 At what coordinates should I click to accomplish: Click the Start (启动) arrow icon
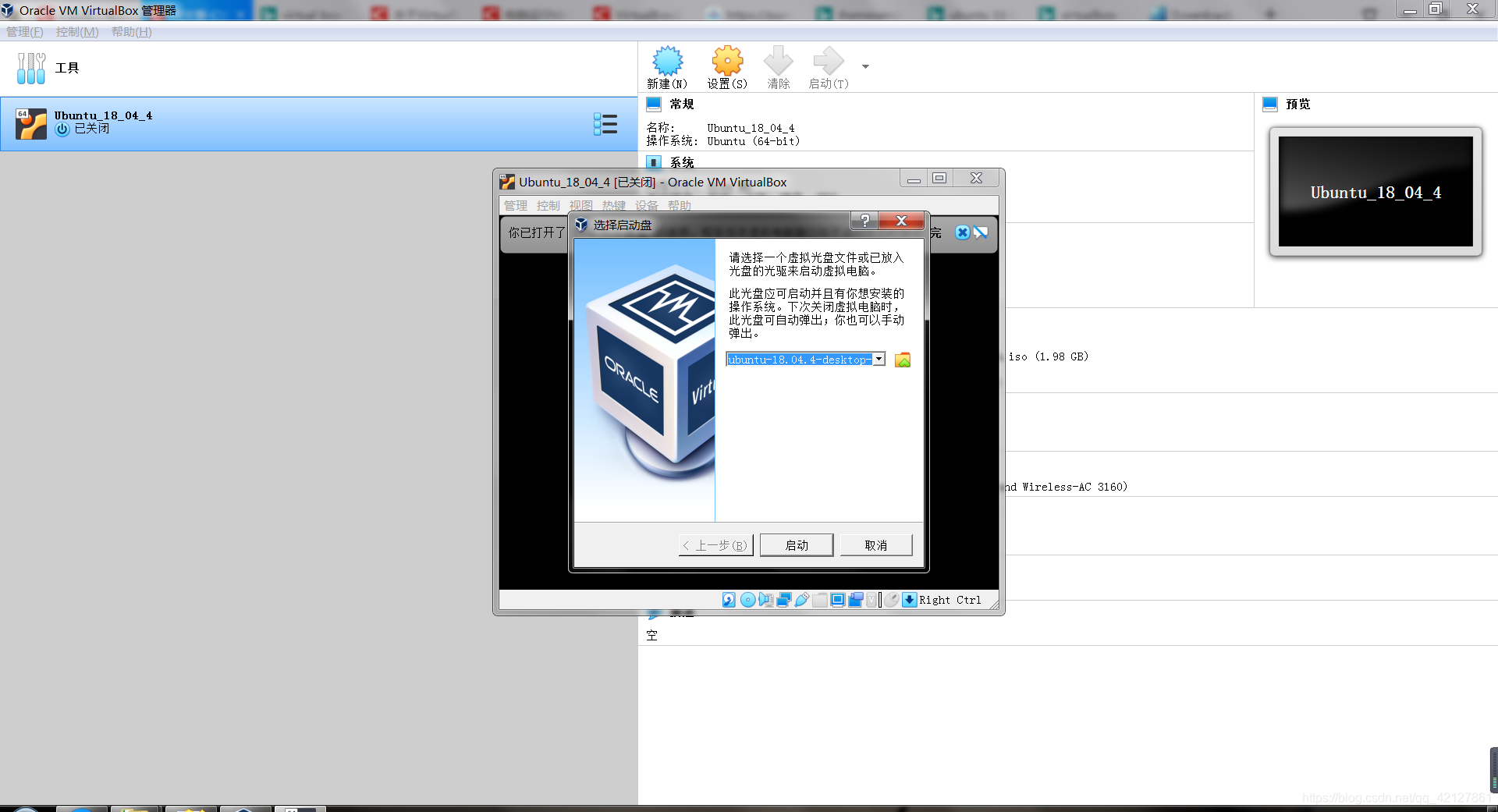[x=828, y=68]
